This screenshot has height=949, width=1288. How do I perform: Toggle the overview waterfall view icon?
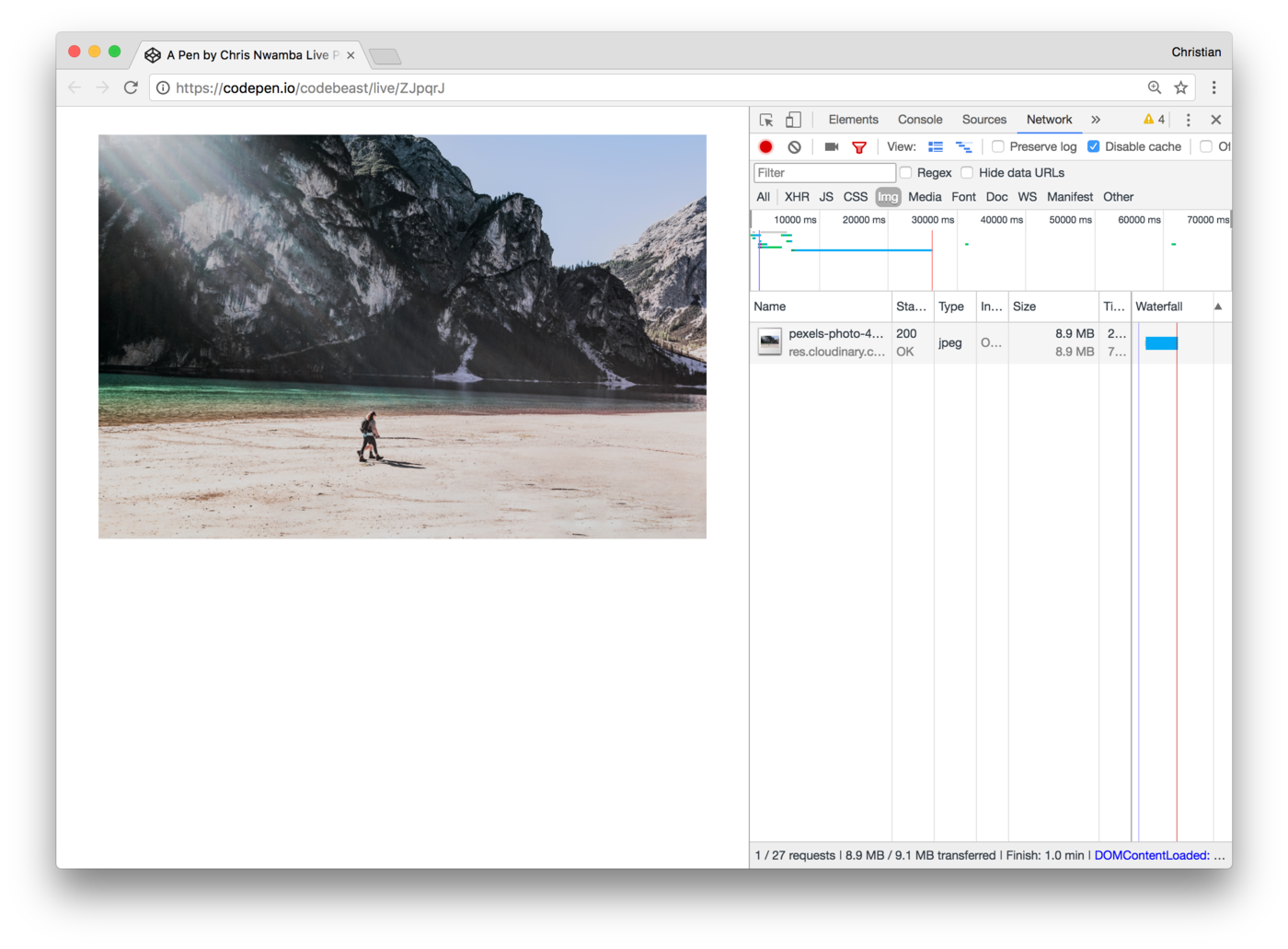click(963, 146)
